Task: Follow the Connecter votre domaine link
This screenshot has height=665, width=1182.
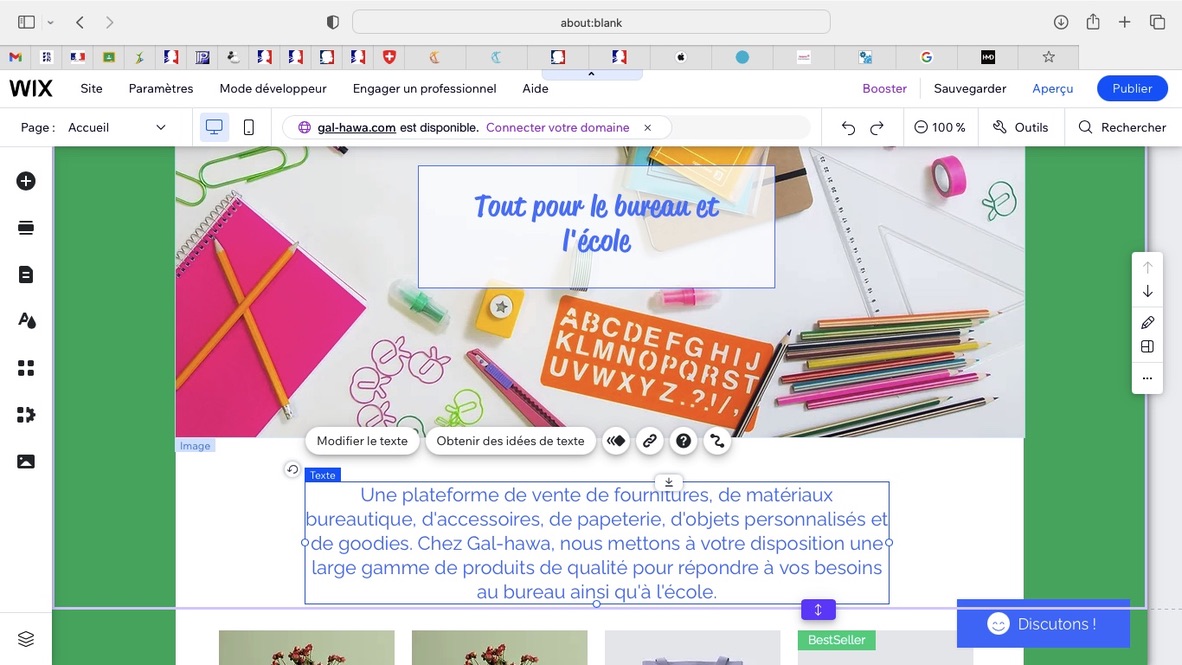Action: tap(557, 127)
